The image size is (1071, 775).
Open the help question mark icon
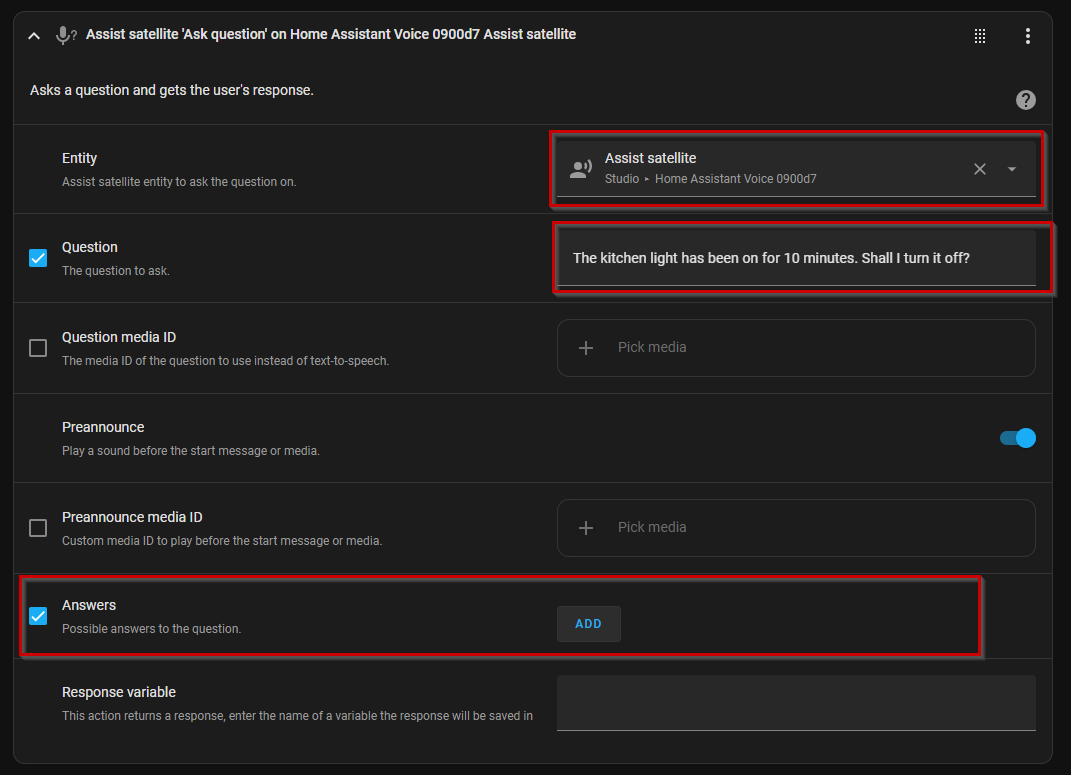pyautogui.click(x=1025, y=100)
